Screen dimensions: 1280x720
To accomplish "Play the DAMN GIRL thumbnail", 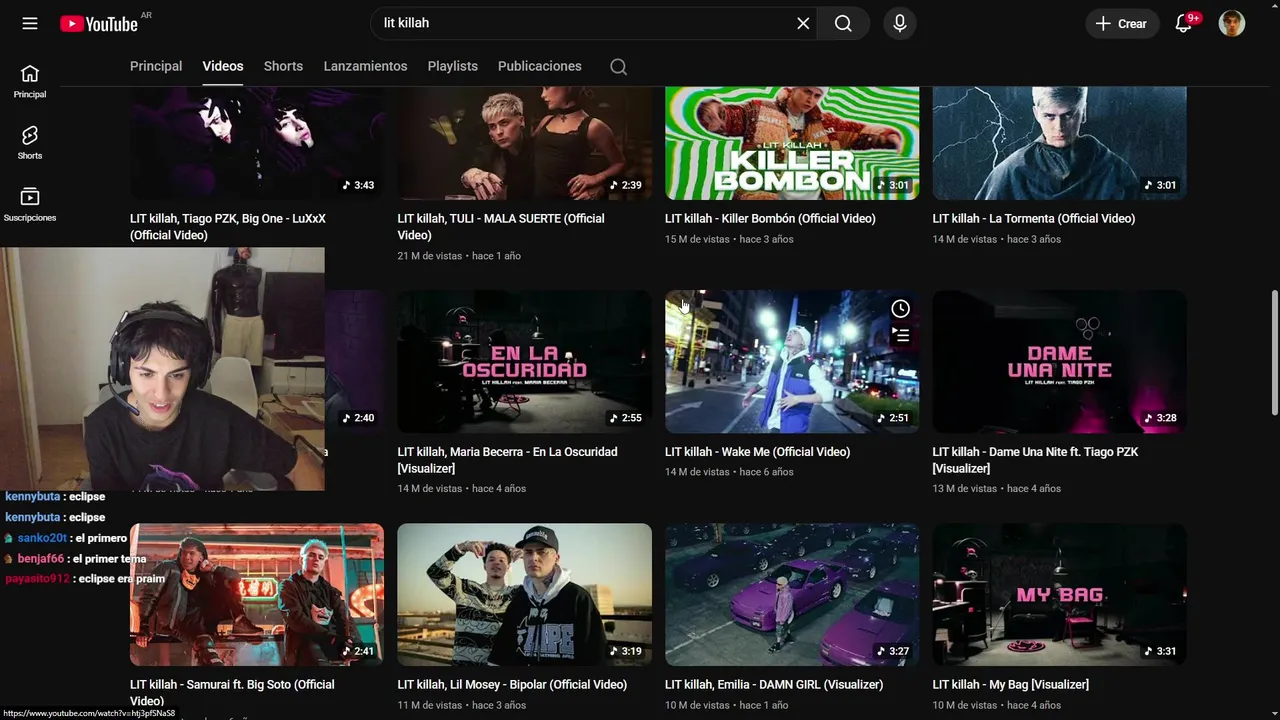I will [792, 595].
